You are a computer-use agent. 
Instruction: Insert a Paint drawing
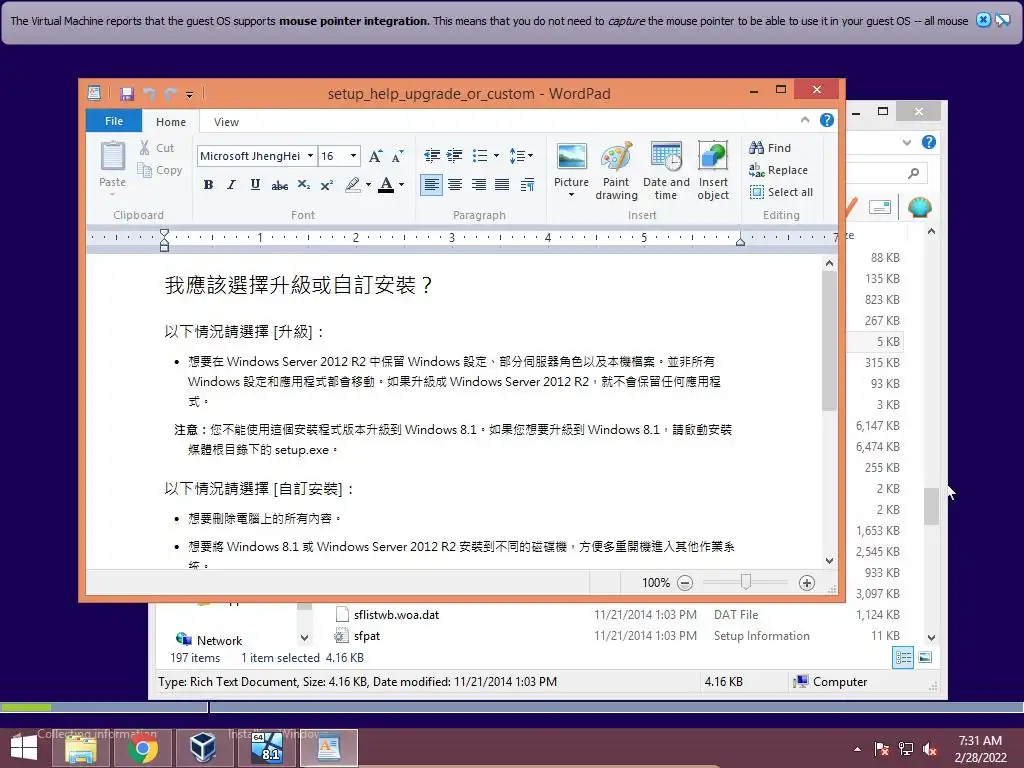pyautogui.click(x=616, y=170)
